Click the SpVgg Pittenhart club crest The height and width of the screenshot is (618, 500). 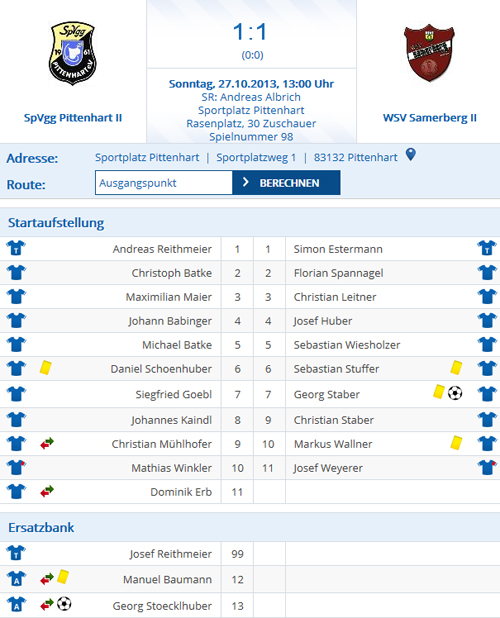72,53
